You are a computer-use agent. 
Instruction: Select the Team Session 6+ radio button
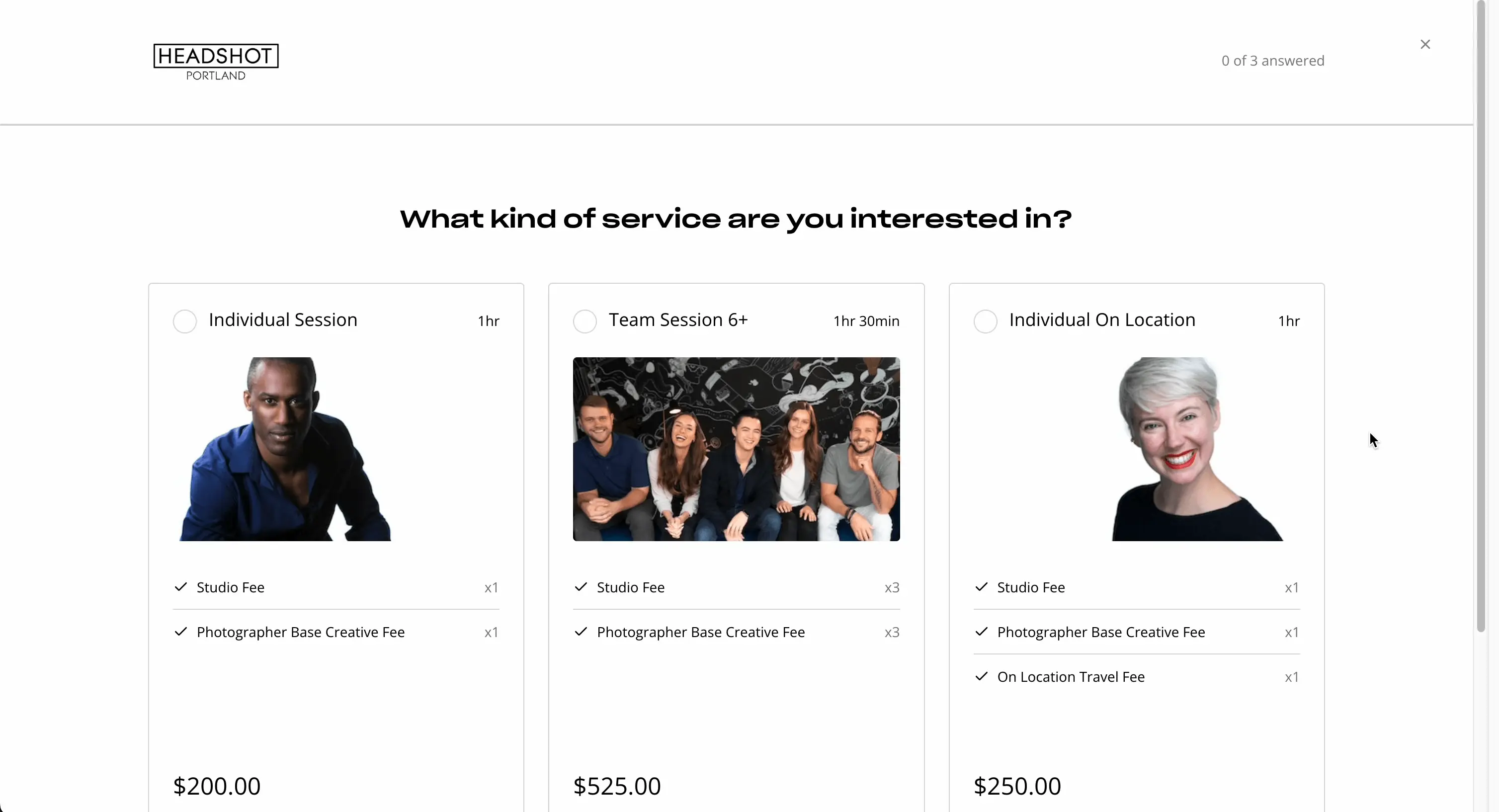click(x=585, y=321)
